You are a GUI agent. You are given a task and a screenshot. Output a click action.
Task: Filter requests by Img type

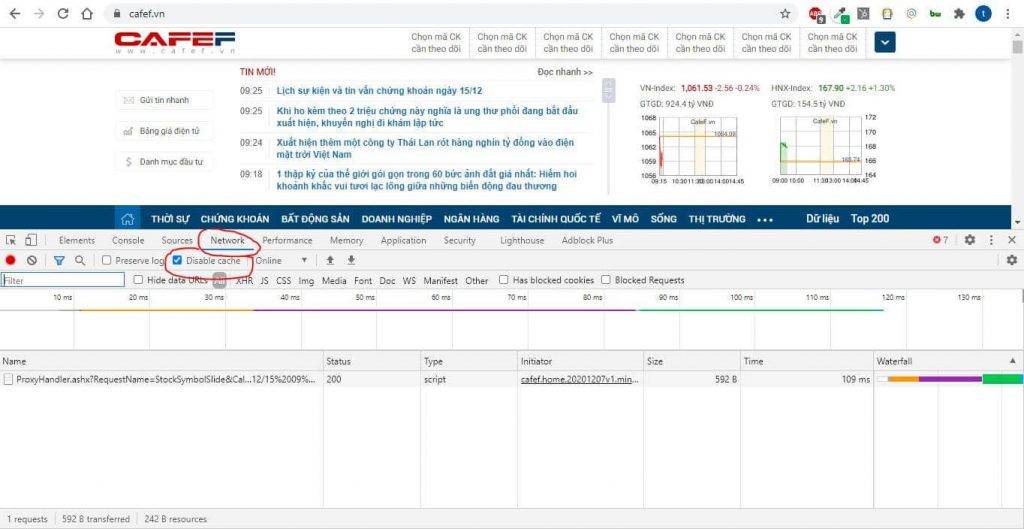tap(306, 281)
